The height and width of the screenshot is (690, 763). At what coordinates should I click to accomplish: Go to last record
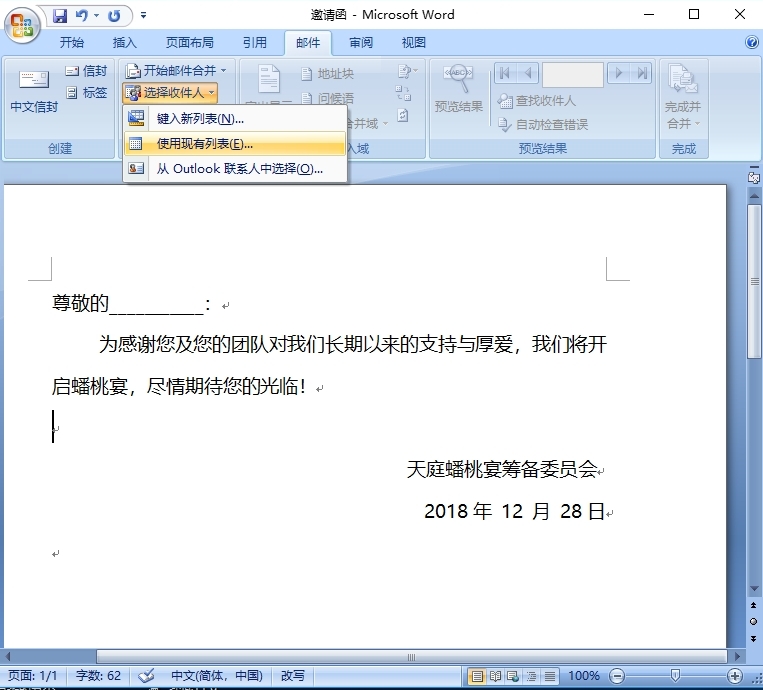[641, 73]
